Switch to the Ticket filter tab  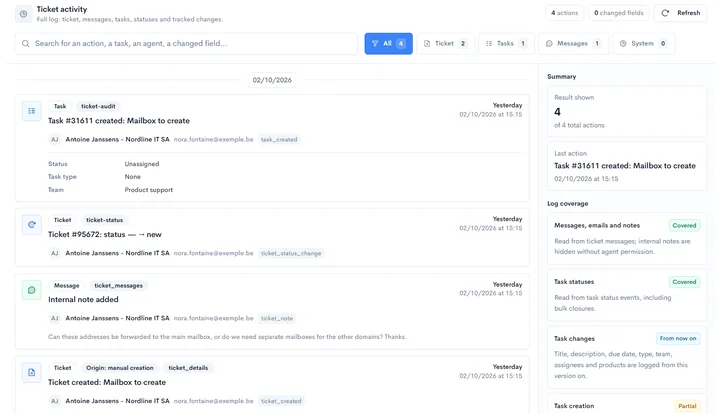point(445,44)
